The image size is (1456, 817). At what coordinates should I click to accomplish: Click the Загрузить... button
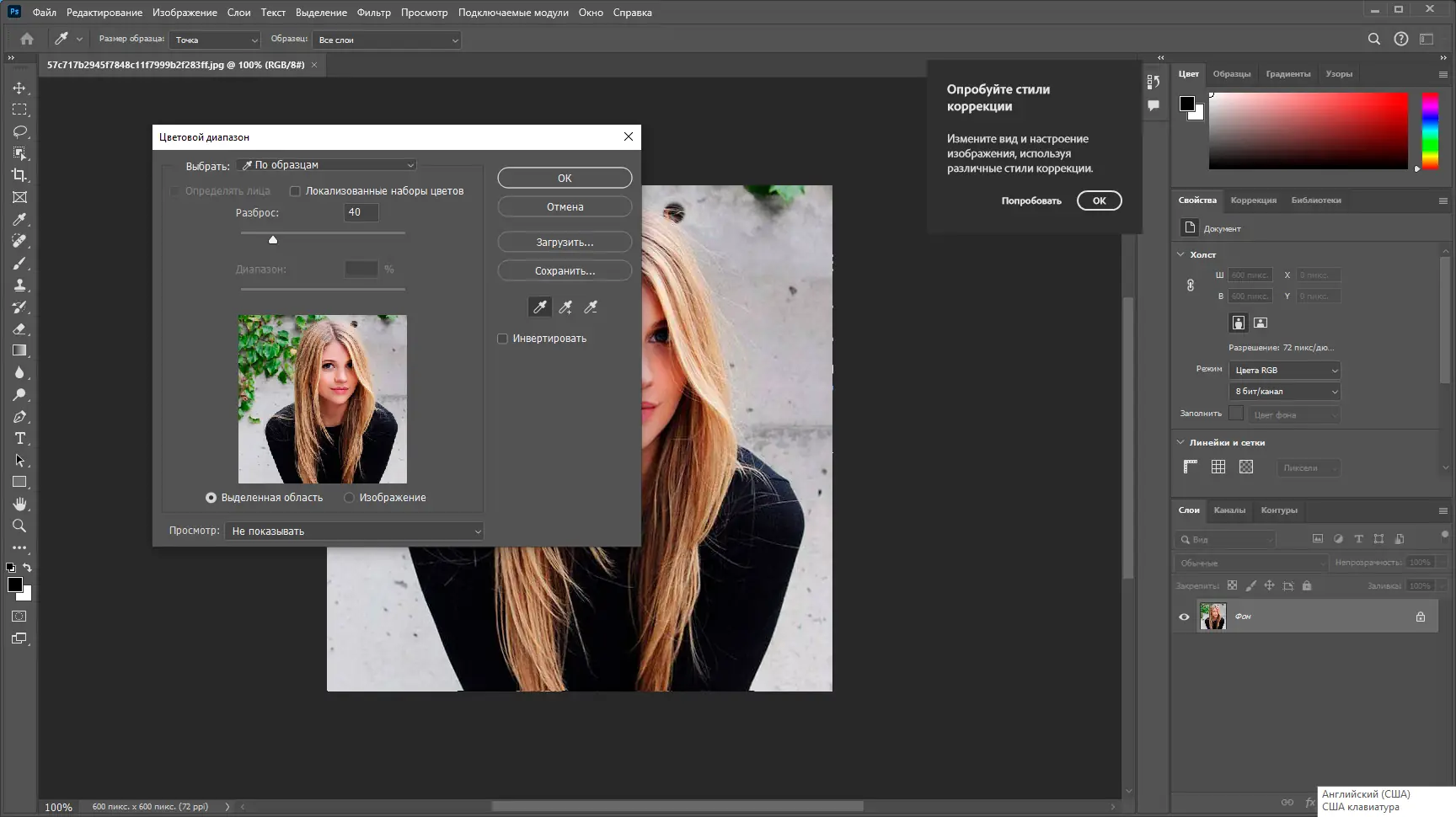pos(565,243)
